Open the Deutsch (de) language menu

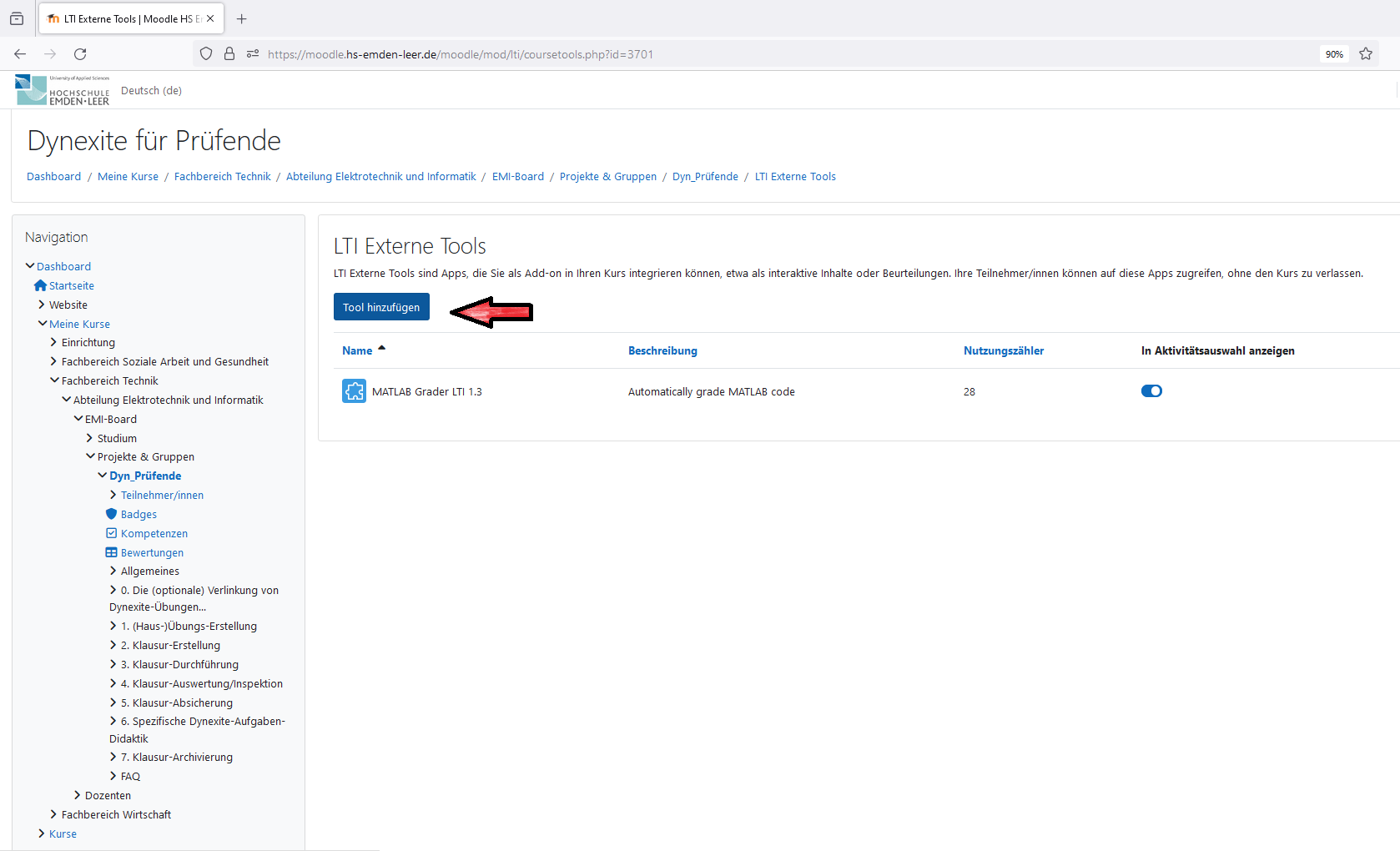[151, 90]
